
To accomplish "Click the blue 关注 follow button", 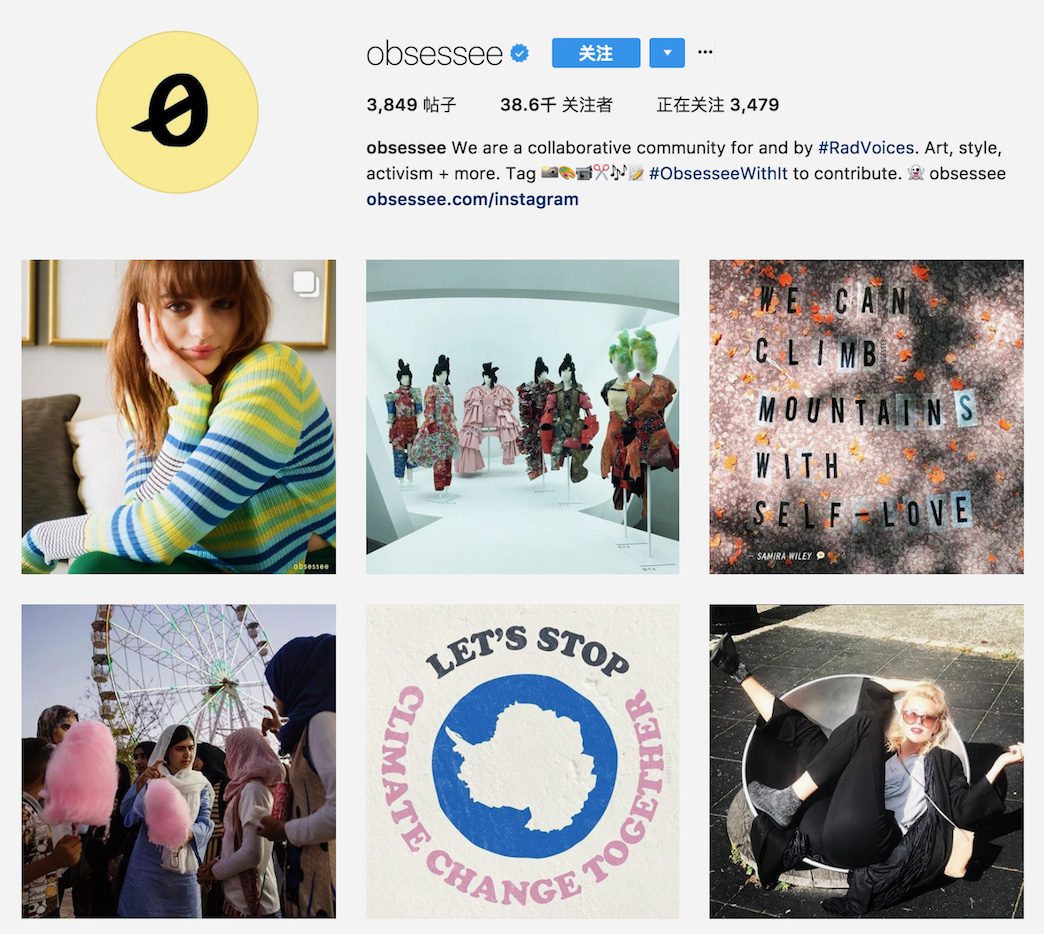I will [596, 53].
